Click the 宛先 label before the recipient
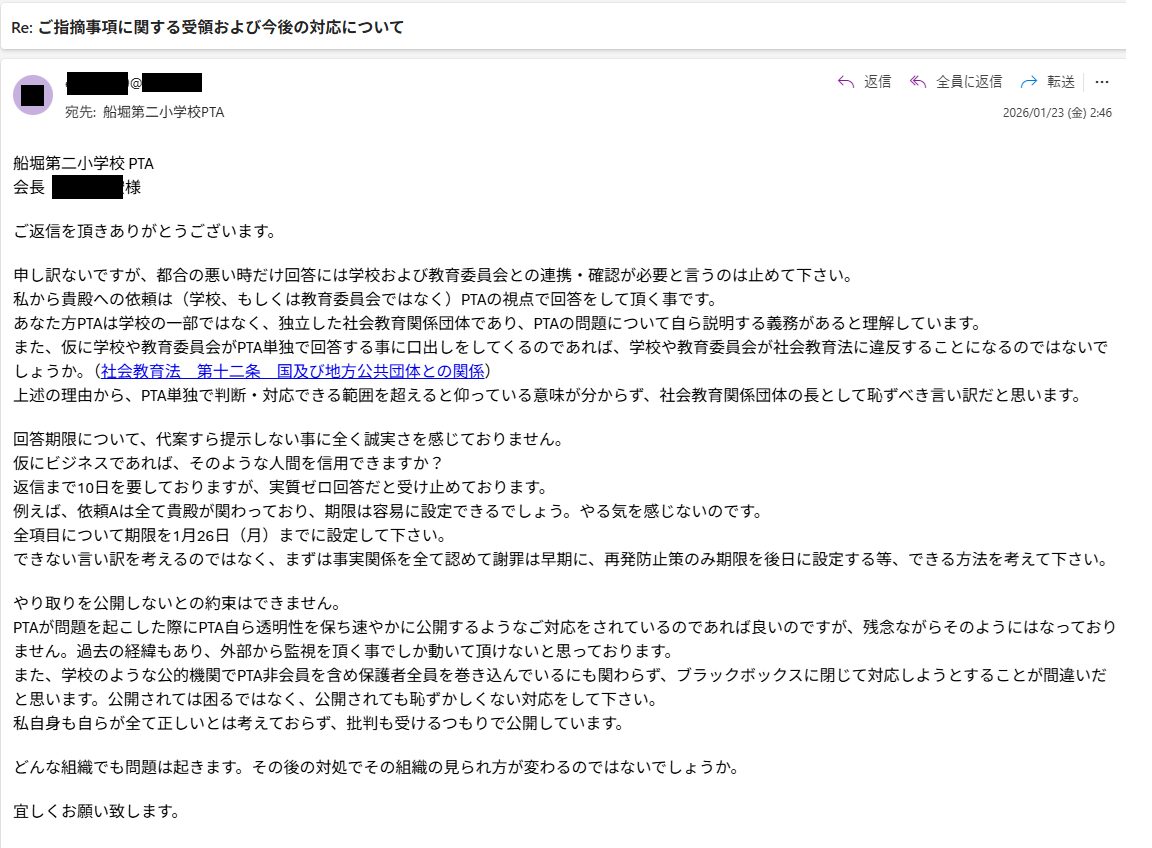 [x=80, y=112]
